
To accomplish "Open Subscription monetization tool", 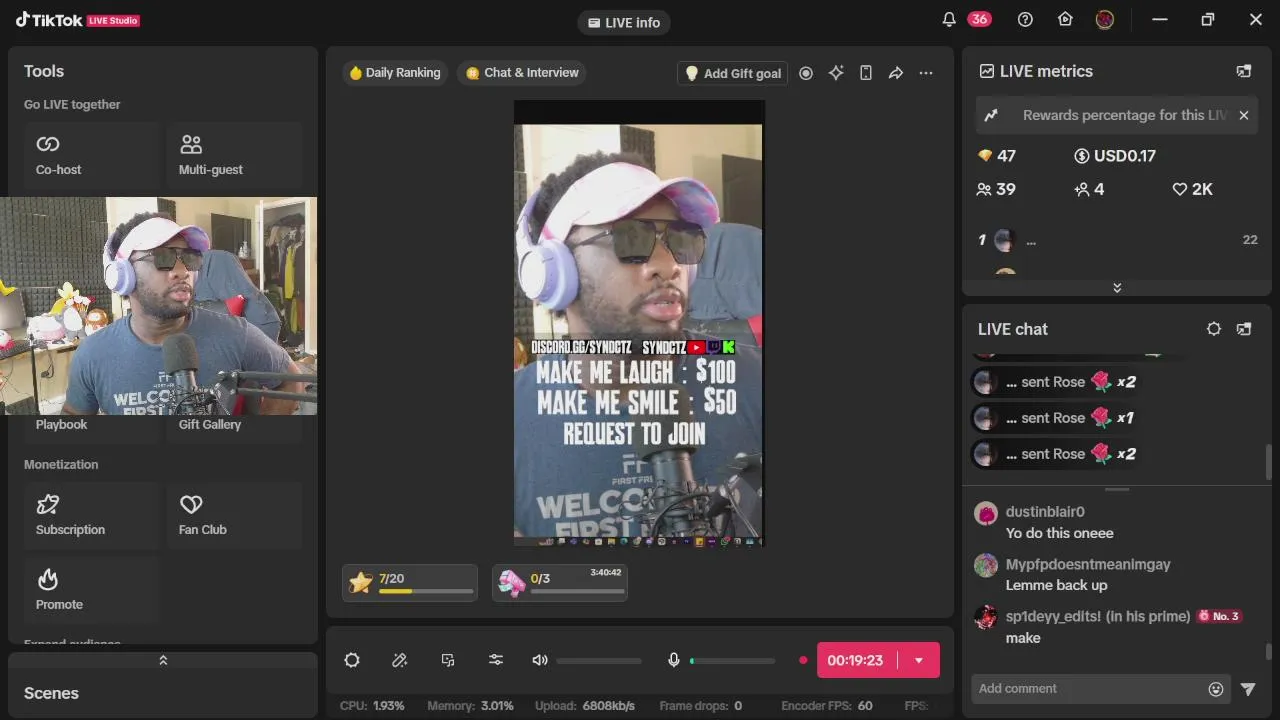I will point(91,516).
